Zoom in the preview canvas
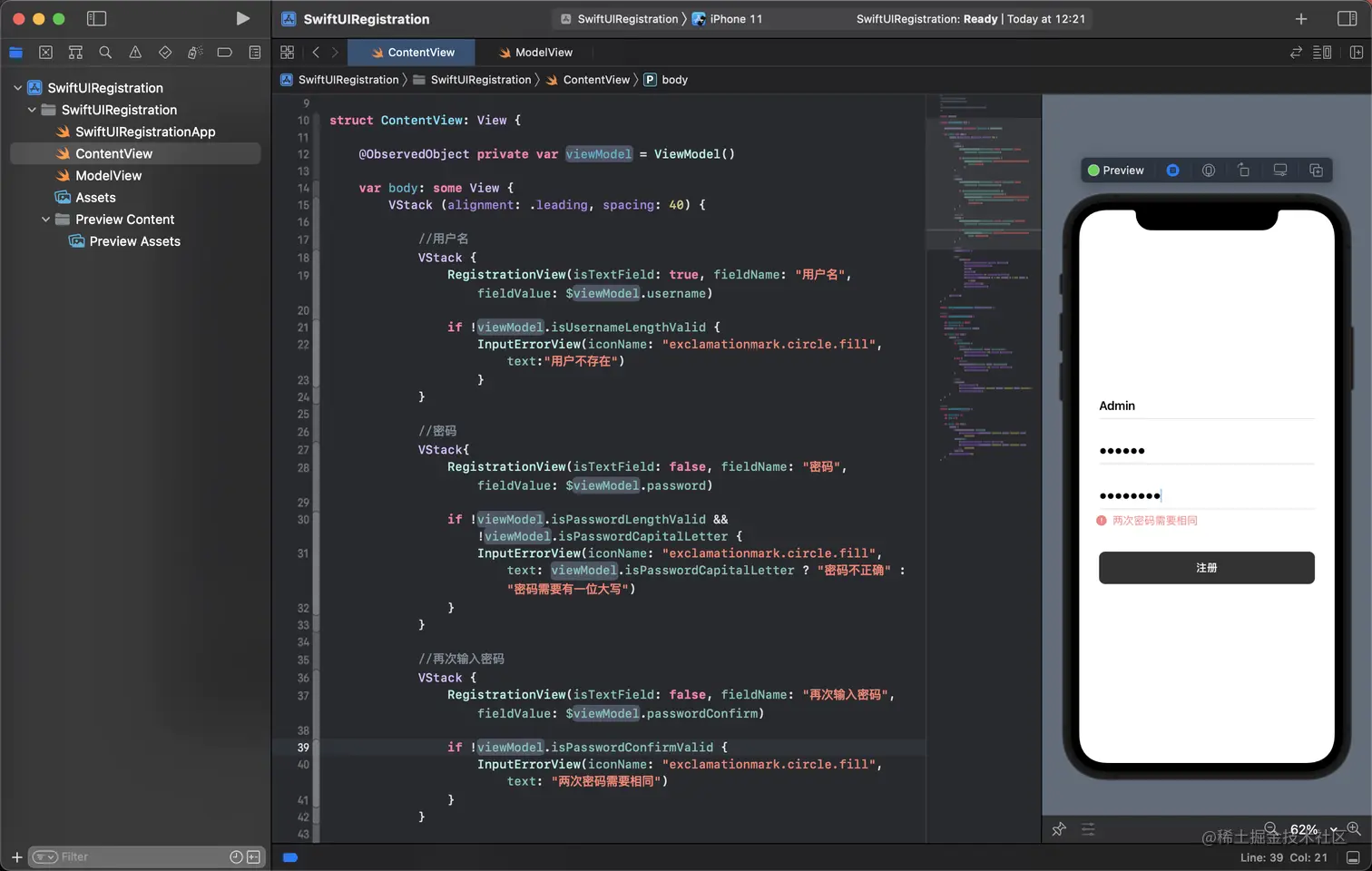The width and height of the screenshot is (1372, 871). [x=1354, y=829]
